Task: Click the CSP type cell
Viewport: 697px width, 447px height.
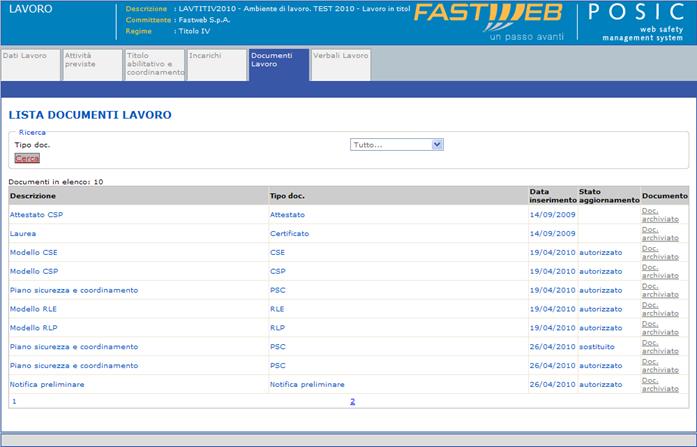Action: 278,271
